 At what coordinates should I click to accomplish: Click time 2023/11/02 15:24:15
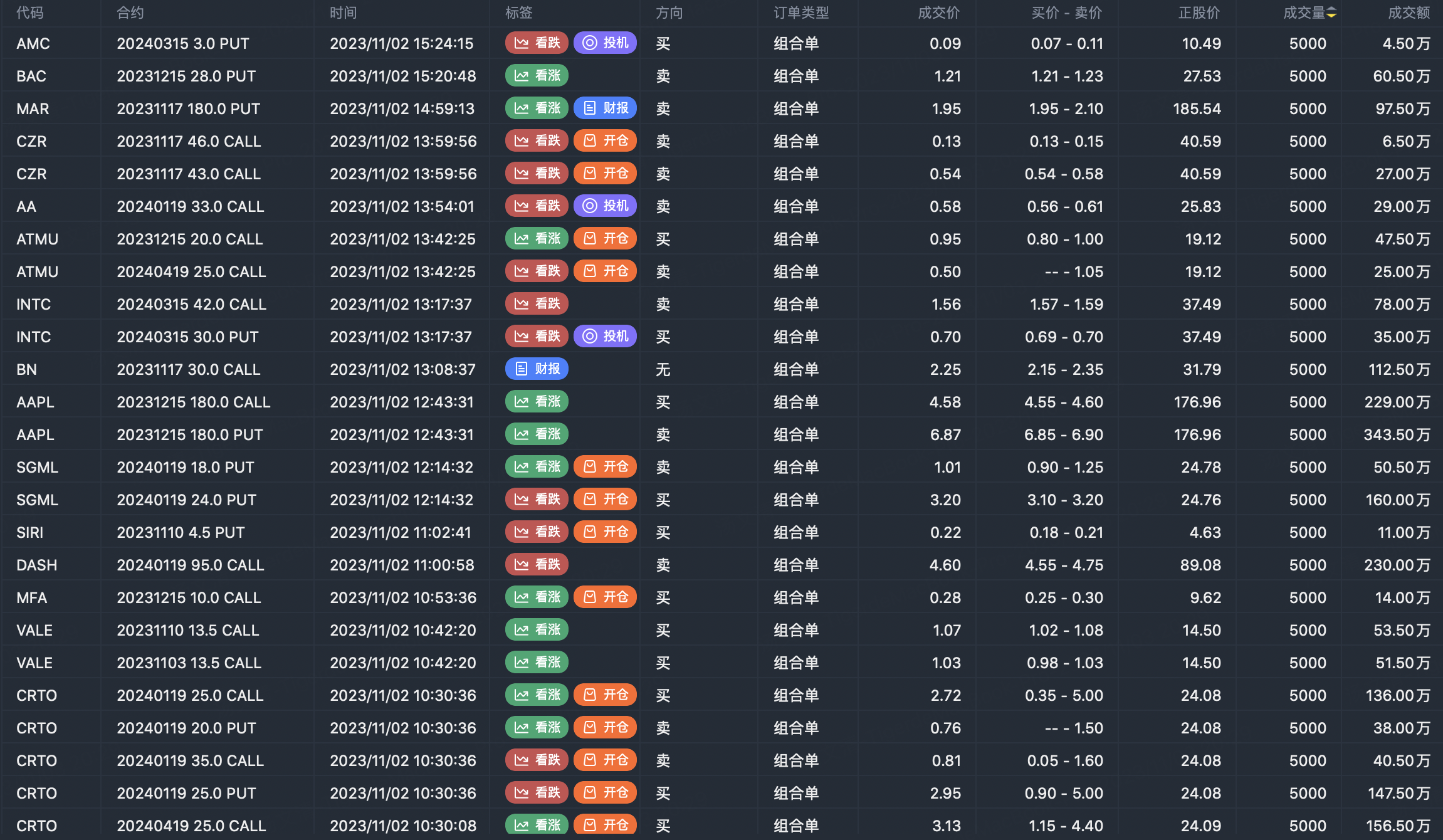pyautogui.click(x=402, y=43)
